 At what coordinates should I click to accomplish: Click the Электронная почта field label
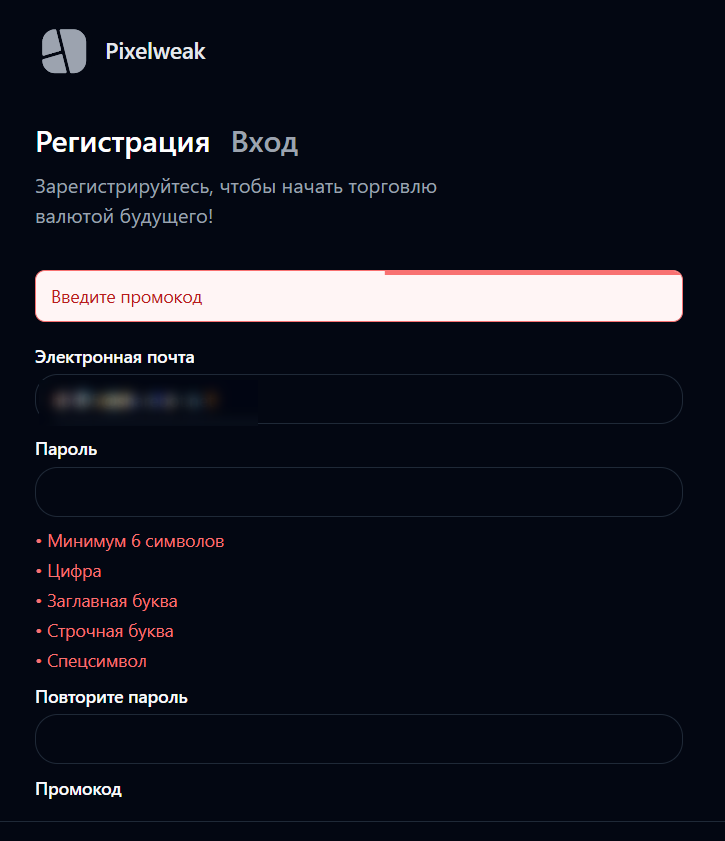[x=115, y=357]
